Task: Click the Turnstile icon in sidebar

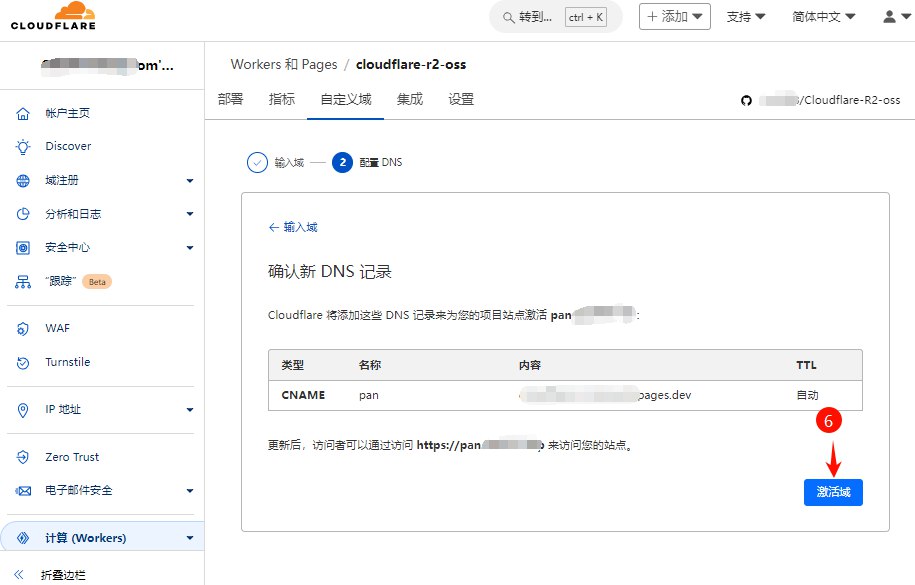Action: [x=23, y=362]
